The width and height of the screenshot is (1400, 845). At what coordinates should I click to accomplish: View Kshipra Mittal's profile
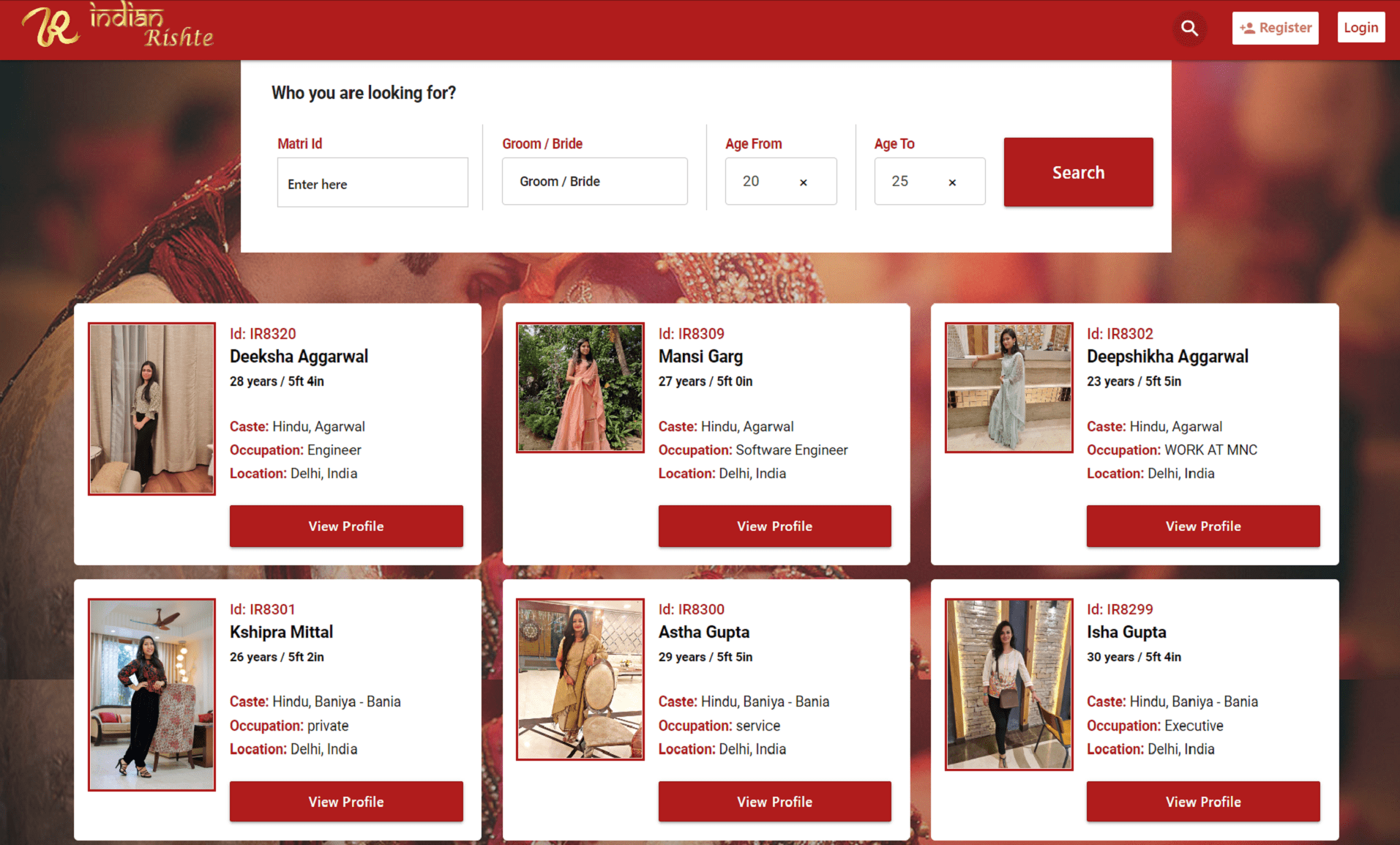click(345, 802)
